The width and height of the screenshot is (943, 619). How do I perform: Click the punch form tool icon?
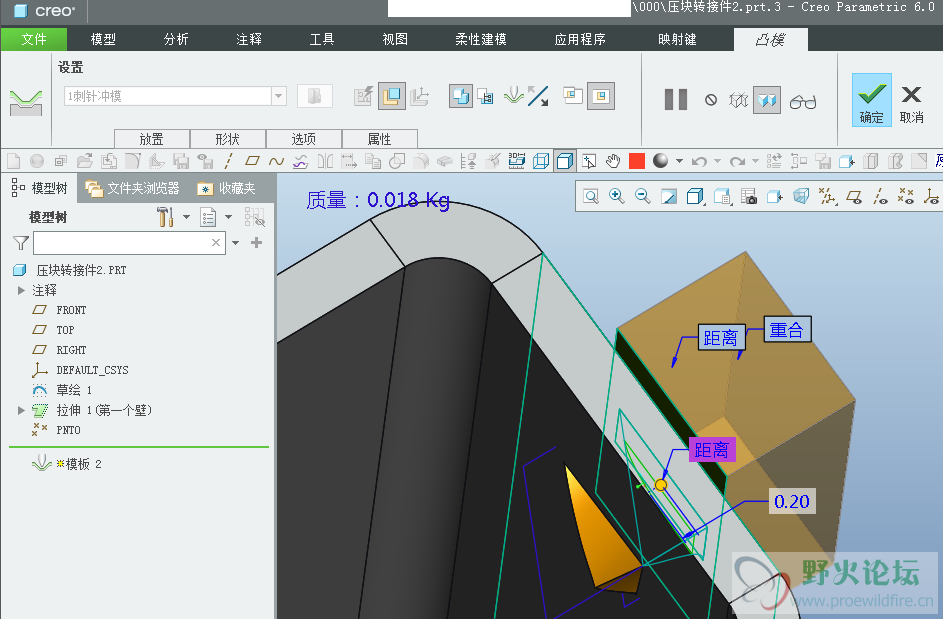click(x=26, y=102)
